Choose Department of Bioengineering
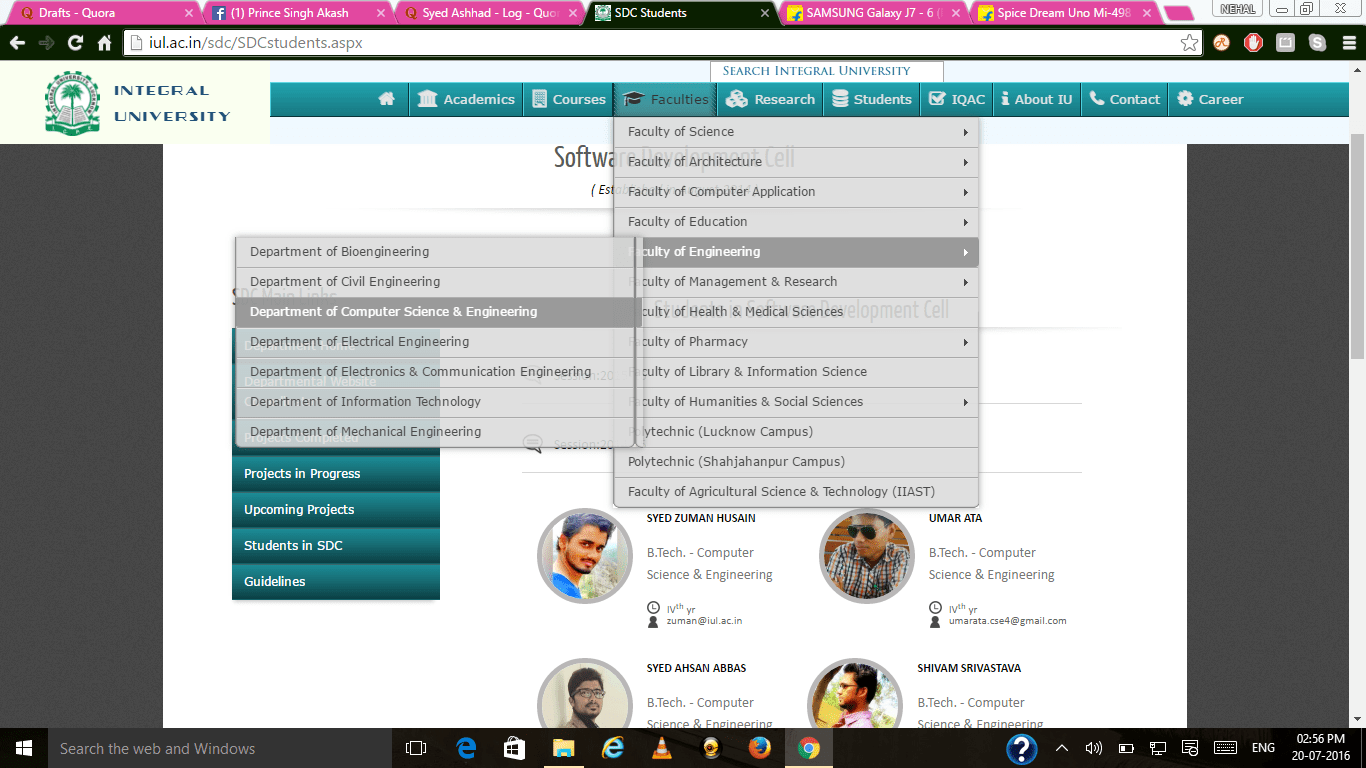The image size is (1366, 768). click(x=438, y=252)
